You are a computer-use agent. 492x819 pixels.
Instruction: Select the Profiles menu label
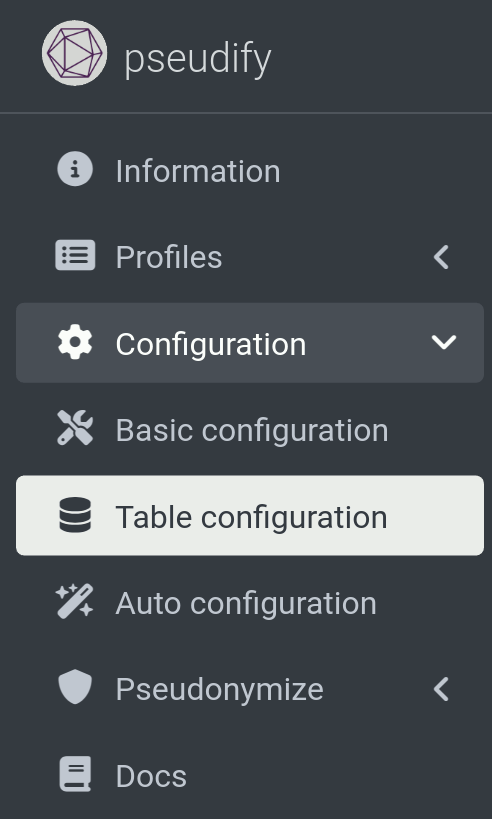point(169,257)
